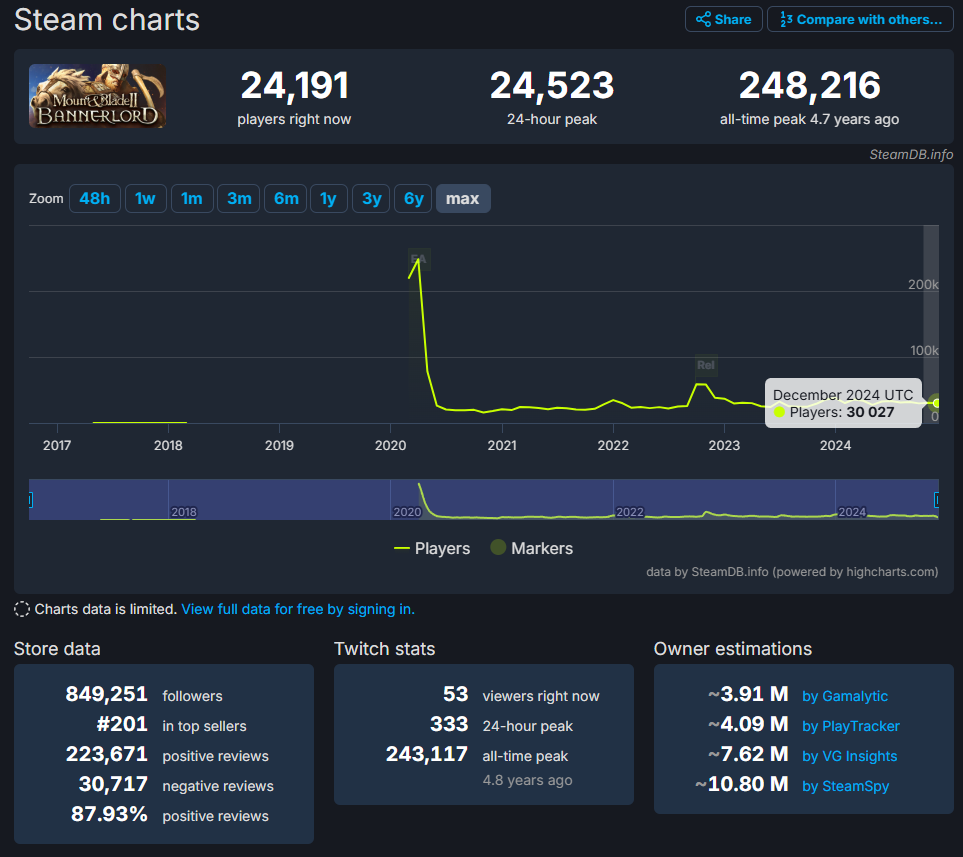
Task: Click the 2022 label in navigator
Action: (x=630, y=512)
